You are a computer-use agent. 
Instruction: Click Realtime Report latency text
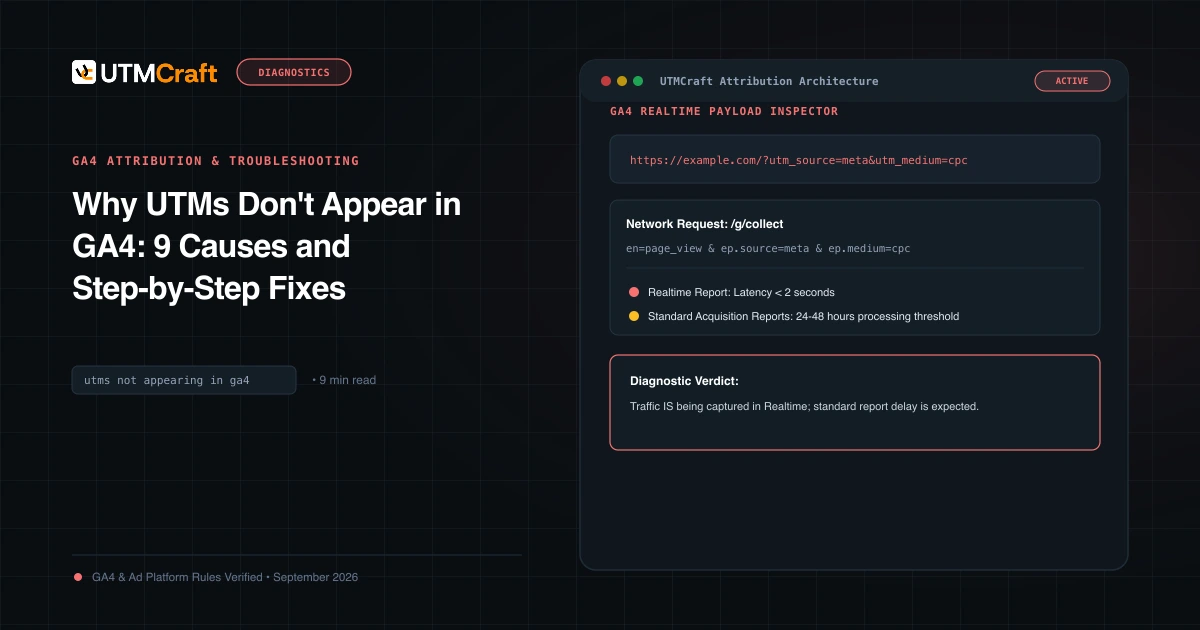click(x=741, y=292)
